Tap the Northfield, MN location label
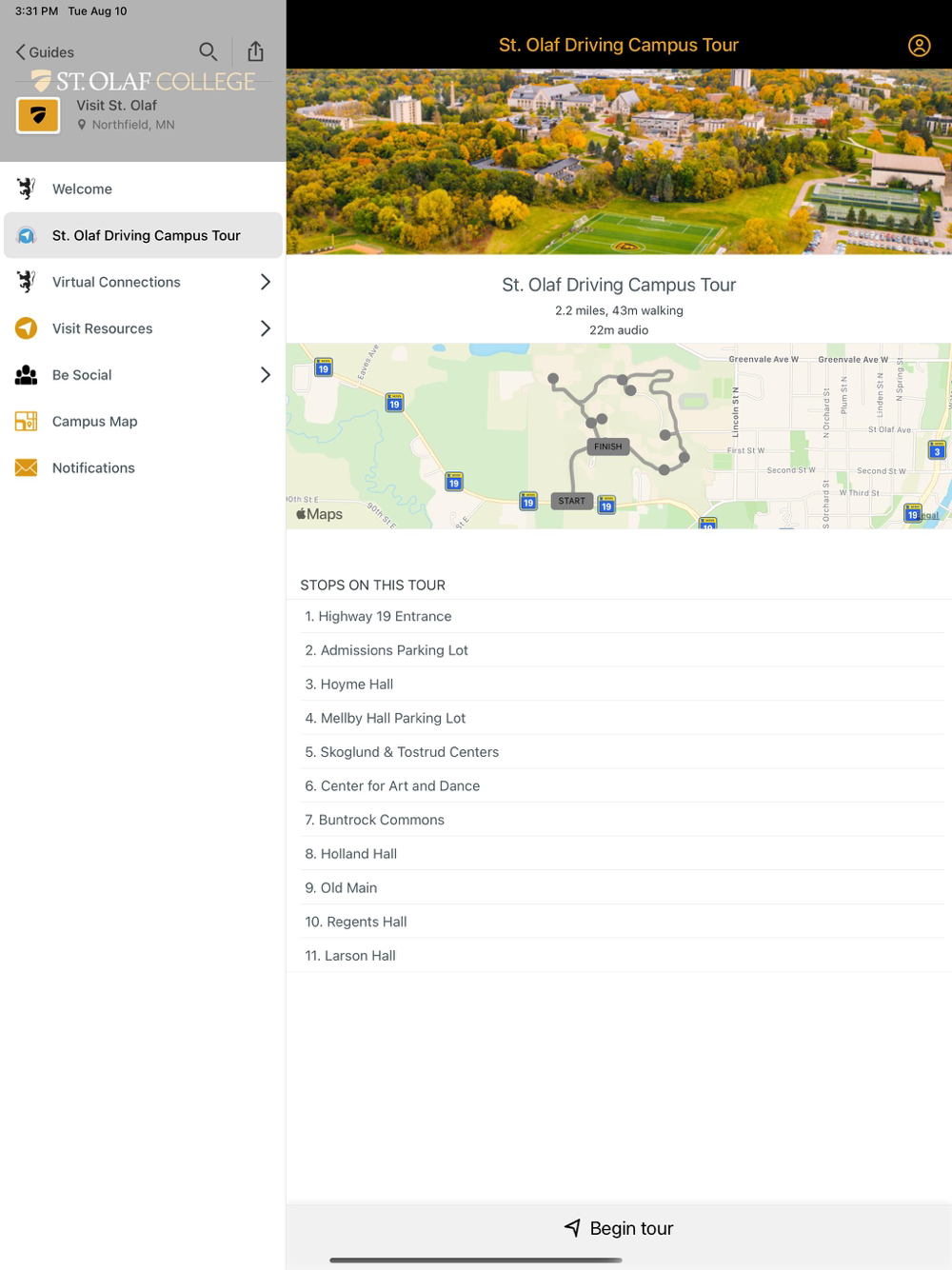952x1270 pixels. [133, 125]
